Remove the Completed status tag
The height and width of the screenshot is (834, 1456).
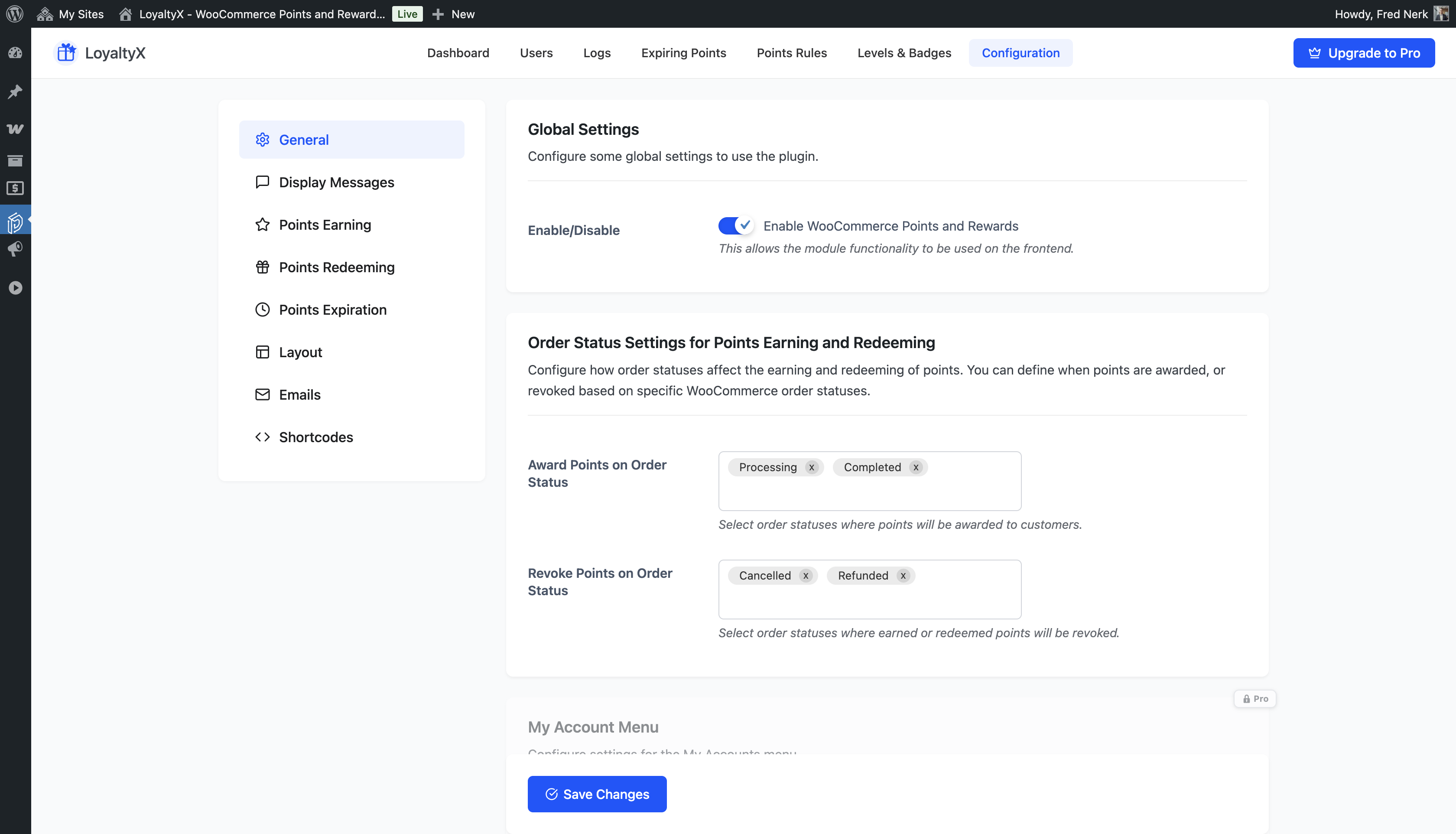pos(916,467)
